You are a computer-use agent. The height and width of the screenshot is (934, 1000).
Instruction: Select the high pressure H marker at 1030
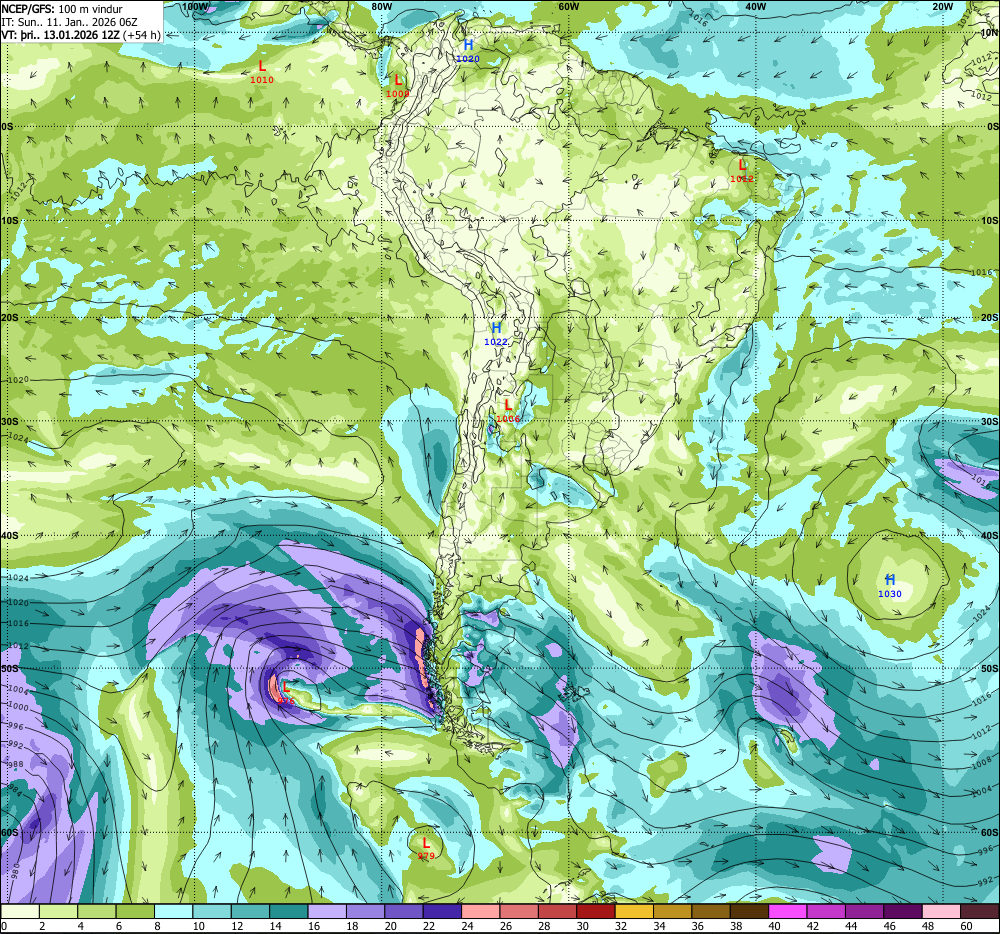point(890,586)
